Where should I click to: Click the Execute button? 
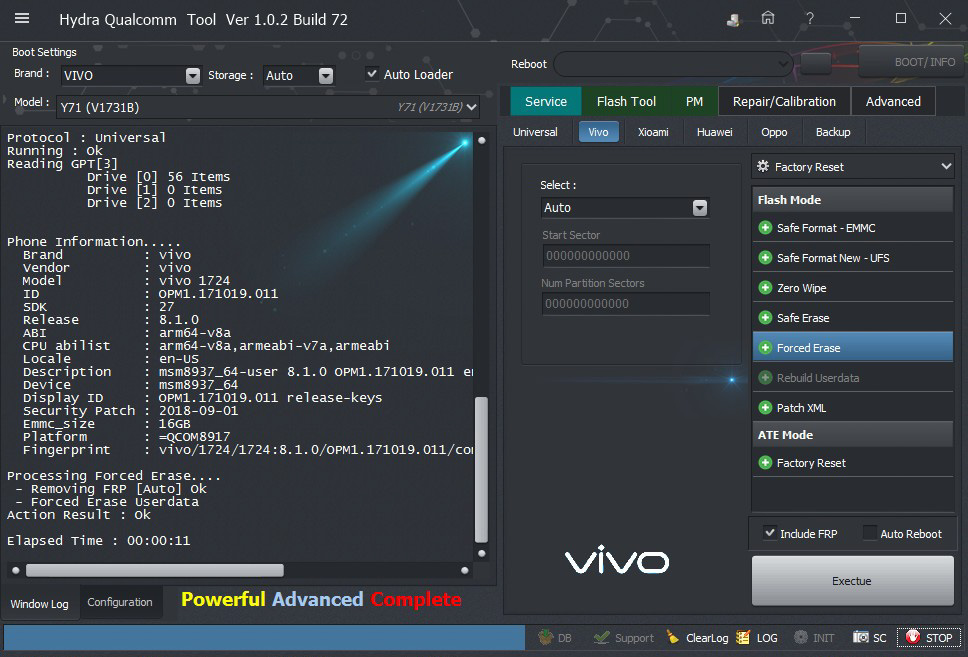click(x=852, y=580)
